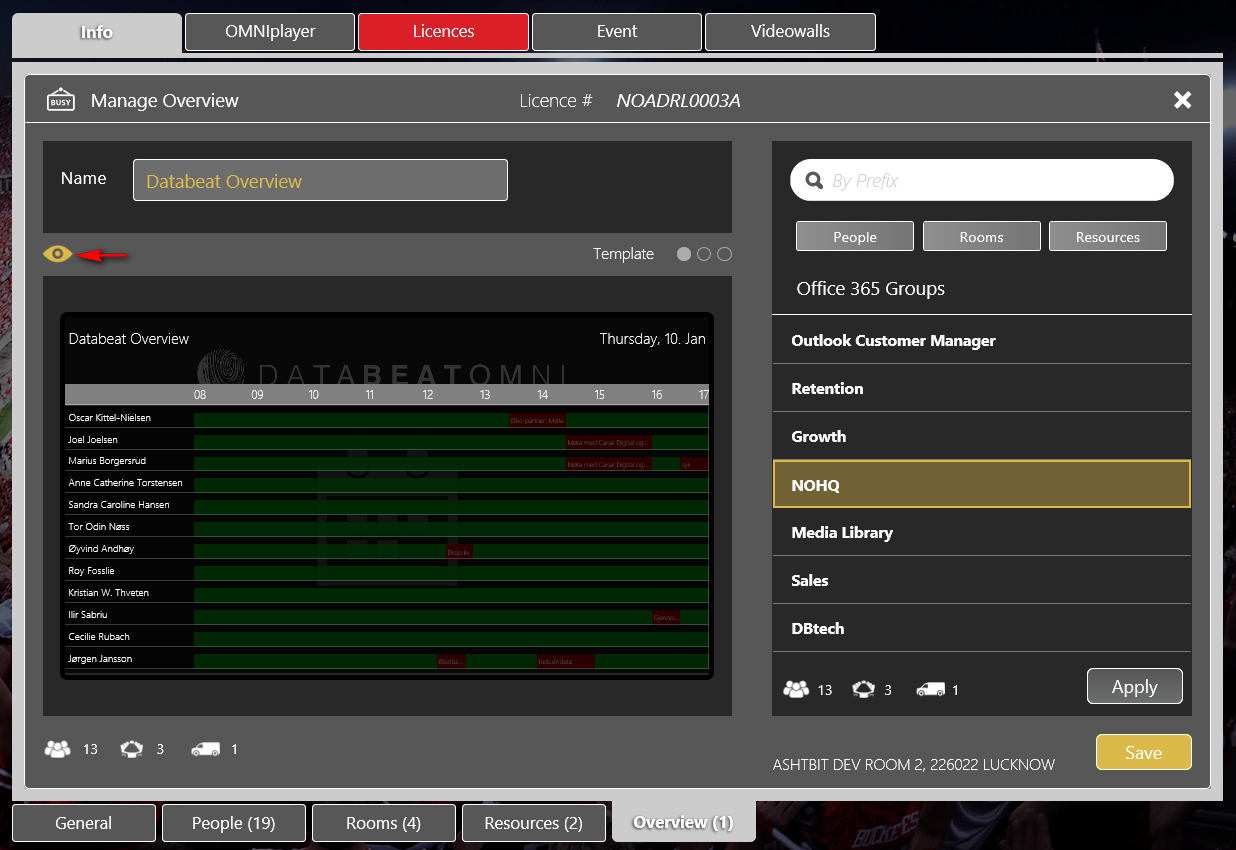The width and height of the screenshot is (1236, 850).
Task: Click Thursday, 10. Jan date in preview
Action: [x=652, y=339]
